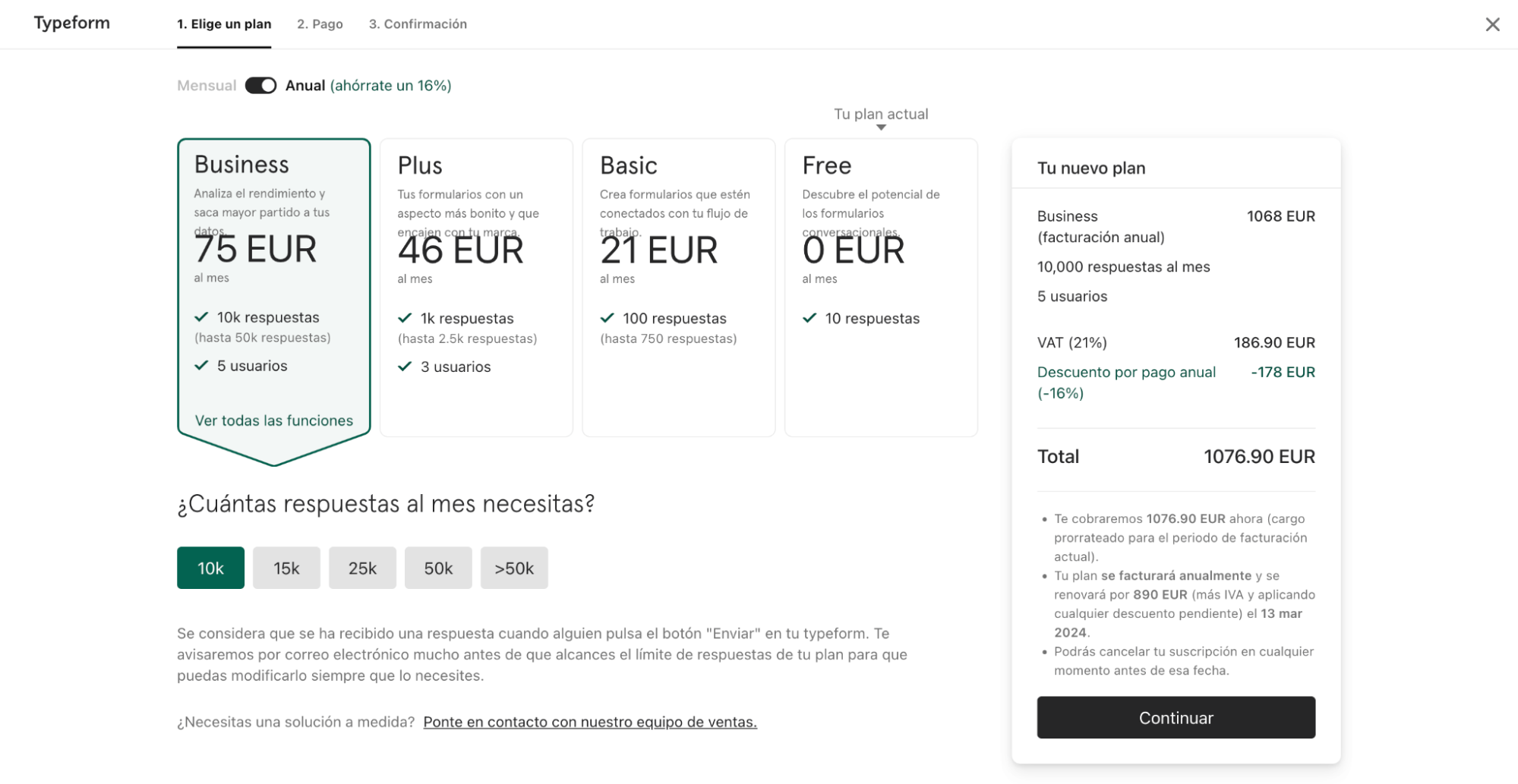Select the Free plan card
1518x784 pixels.
coord(881,287)
